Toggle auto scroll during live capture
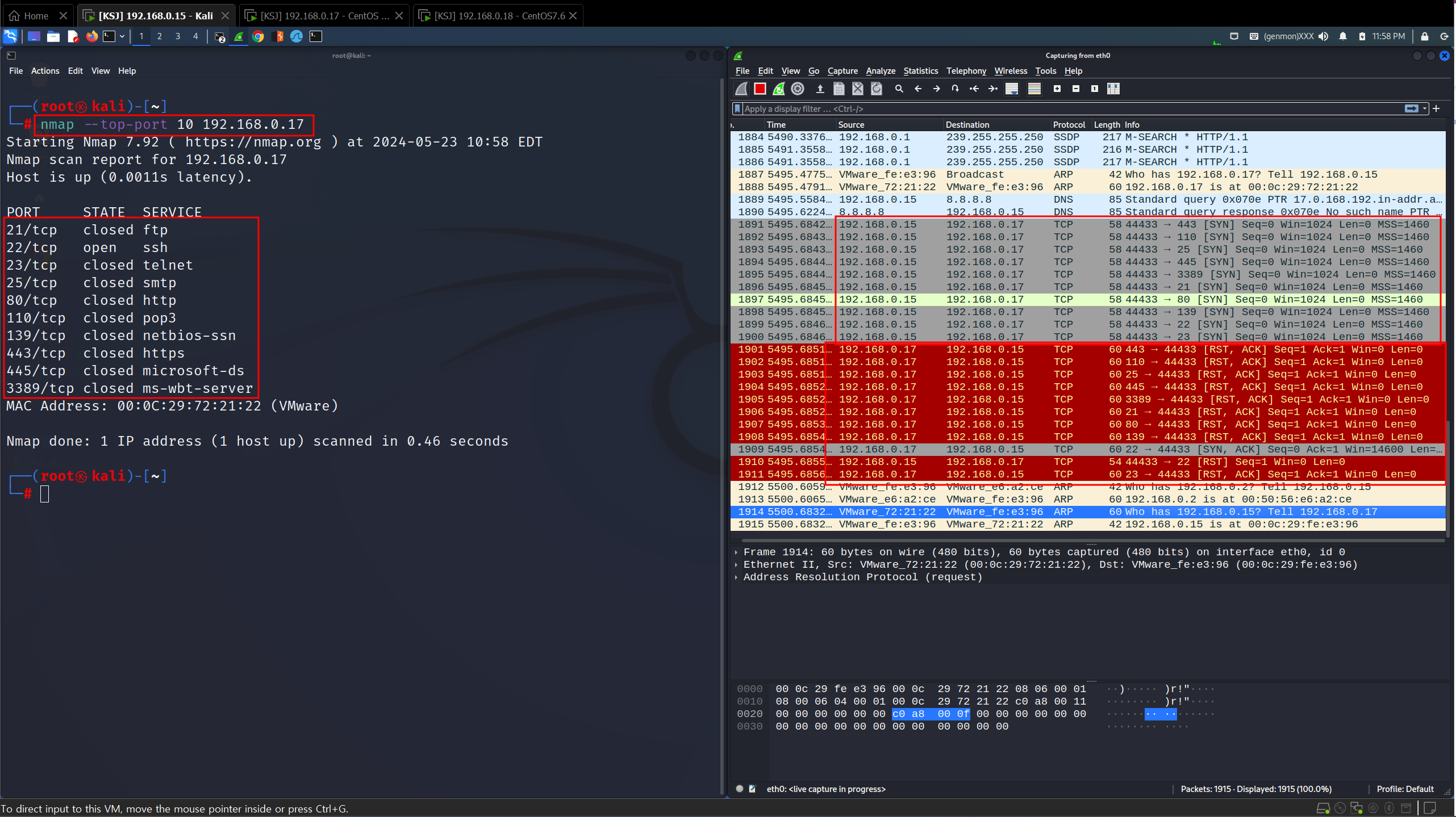The height and width of the screenshot is (817, 1456). tap(1012, 89)
